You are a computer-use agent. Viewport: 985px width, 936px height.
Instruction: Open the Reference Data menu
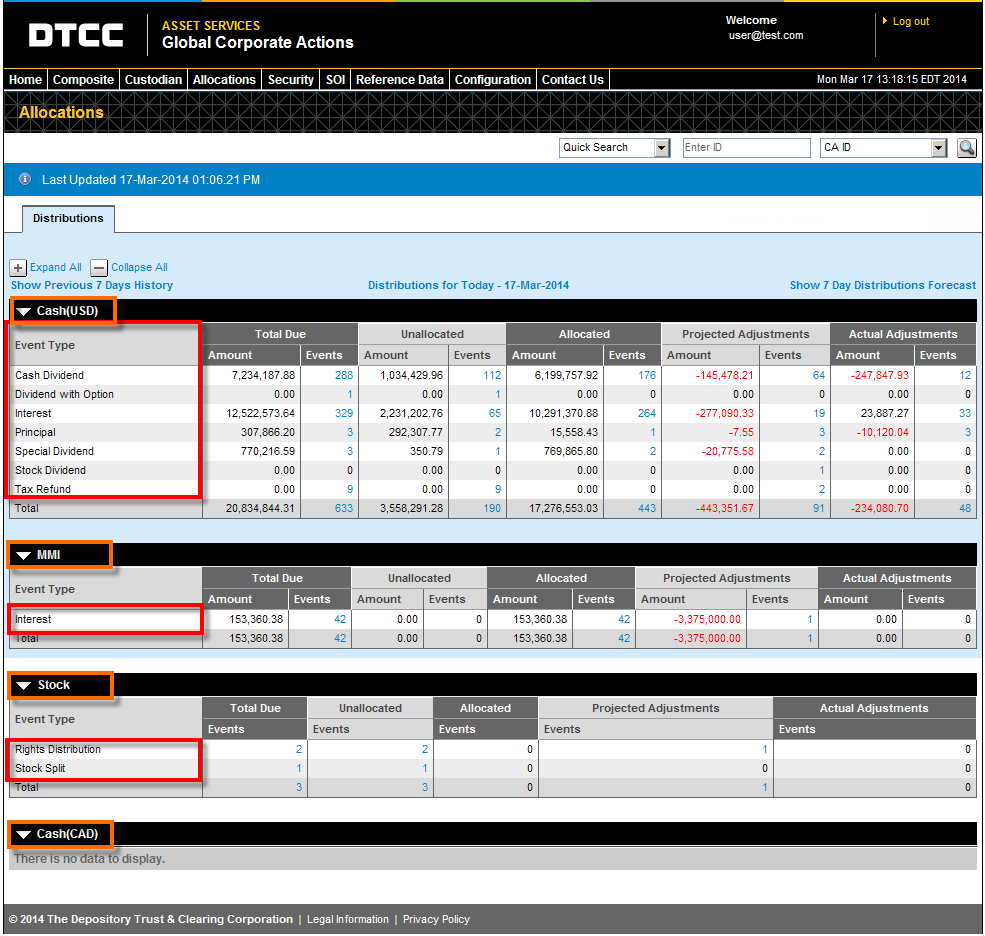pos(399,79)
